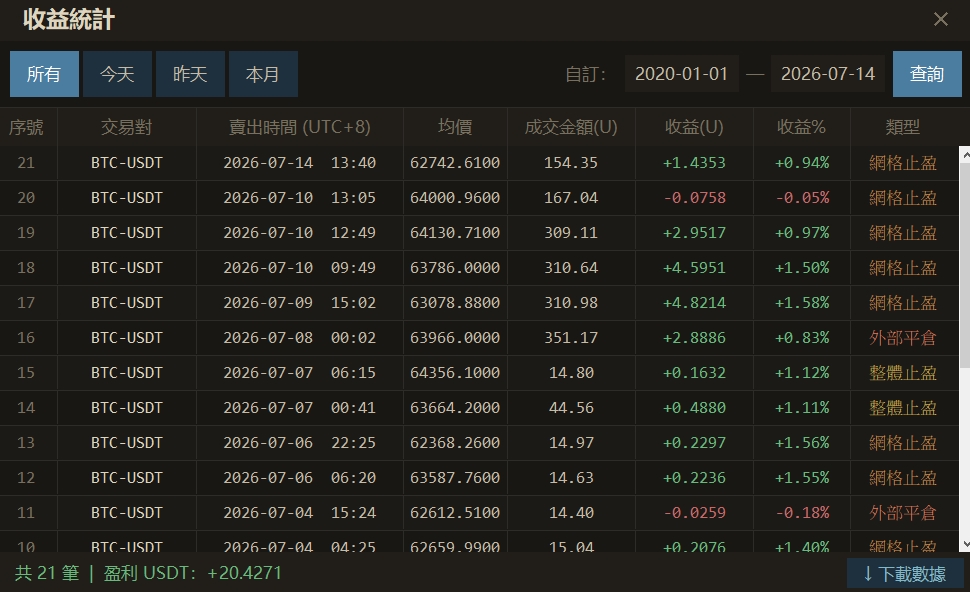This screenshot has width=970, height=592.
Task: Click 整體止盈 in row 14
Action: point(903,408)
